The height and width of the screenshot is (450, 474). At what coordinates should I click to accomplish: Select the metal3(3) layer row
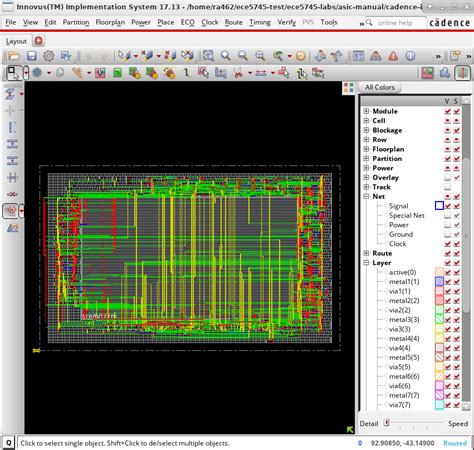coord(404,319)
